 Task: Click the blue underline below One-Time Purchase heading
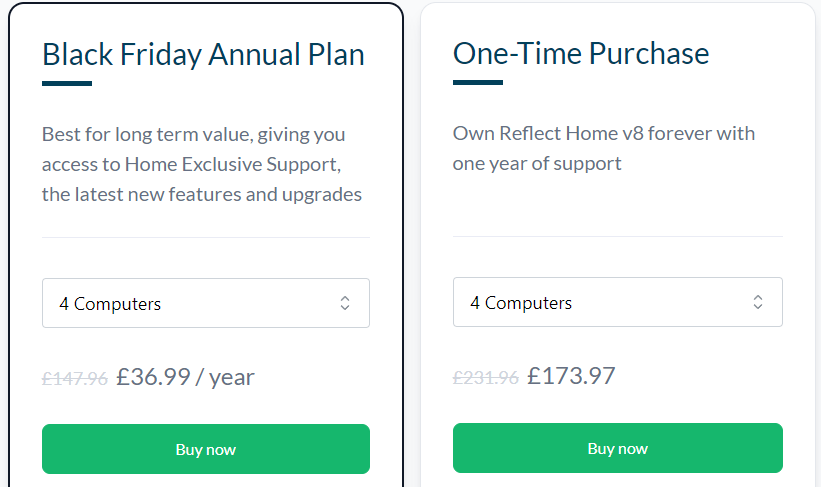tap(478, 82)
